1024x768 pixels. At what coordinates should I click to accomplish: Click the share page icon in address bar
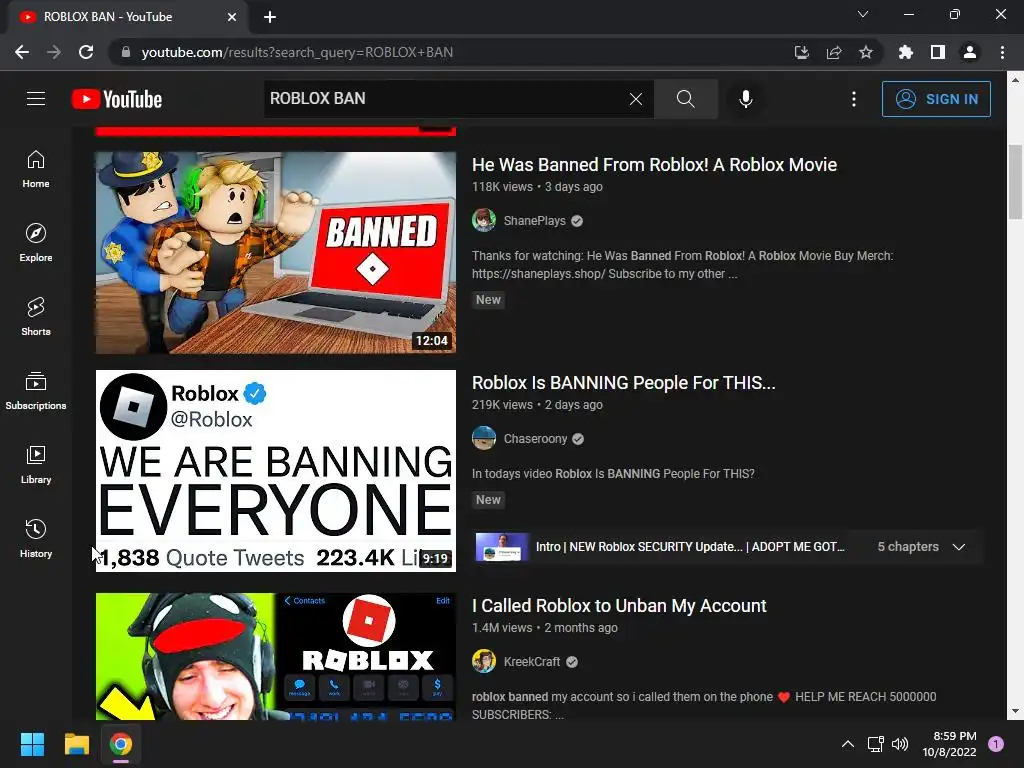pos(834,52)
